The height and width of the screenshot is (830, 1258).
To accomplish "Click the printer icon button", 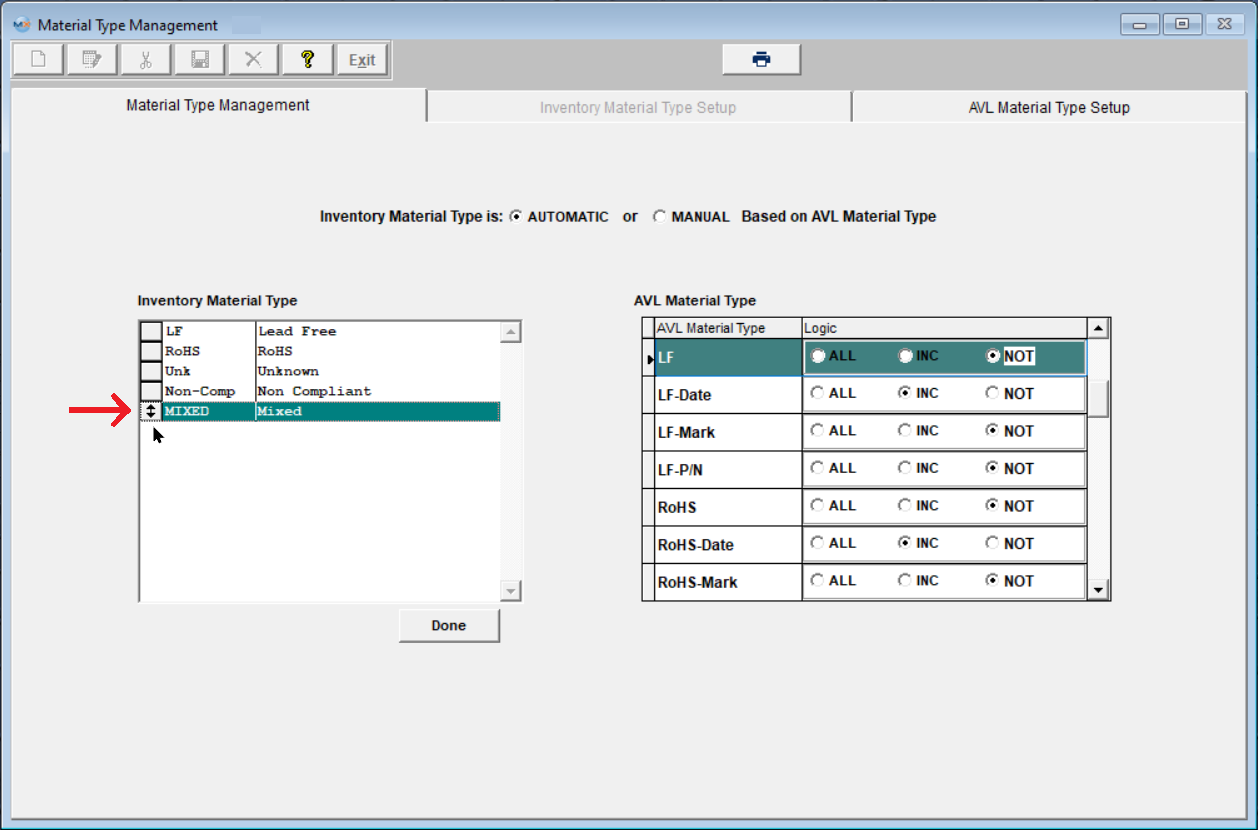I will pyautogui.click(x=762, y=59).
